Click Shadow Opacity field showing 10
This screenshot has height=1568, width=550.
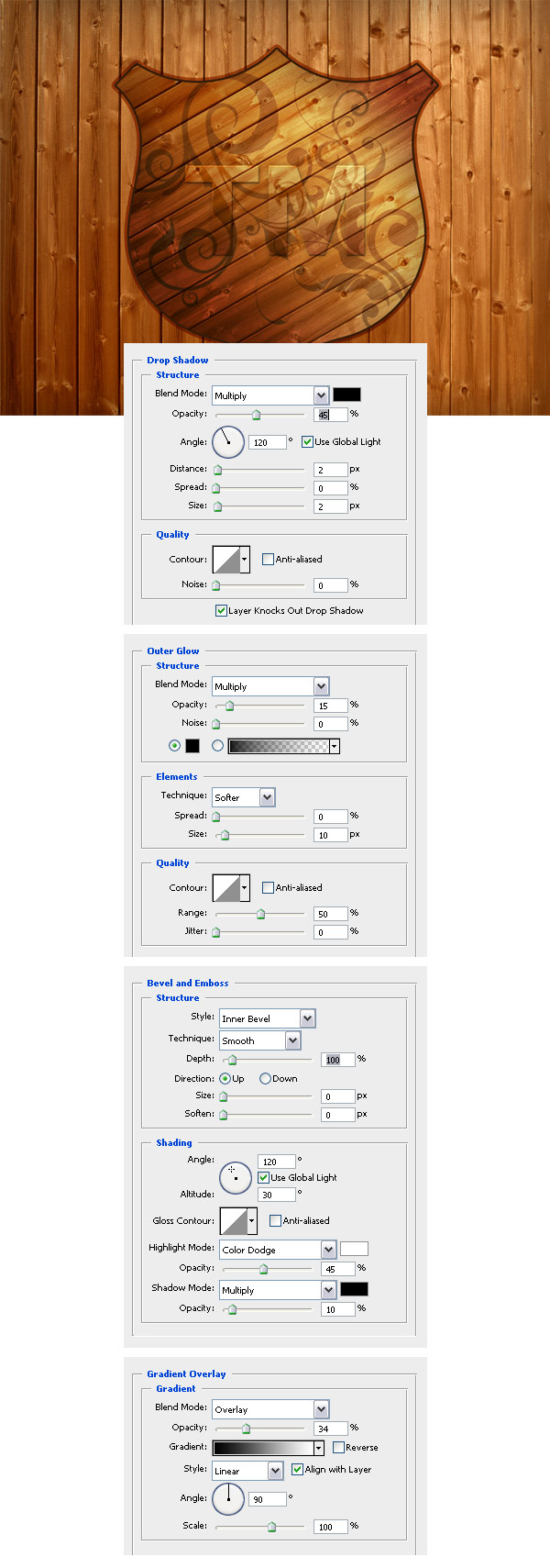pos(338,1309)
